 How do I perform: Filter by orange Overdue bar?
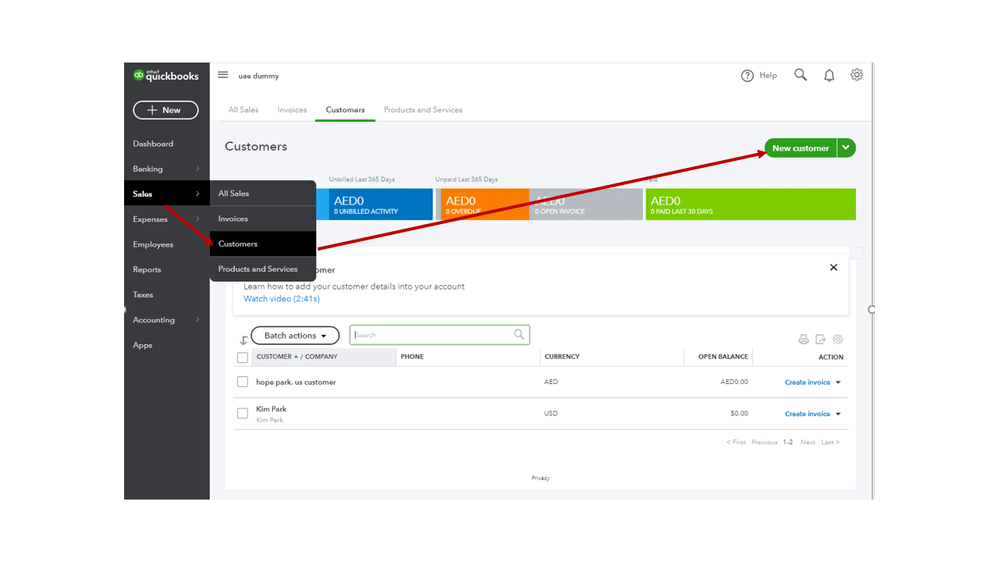tap(484, 204)
